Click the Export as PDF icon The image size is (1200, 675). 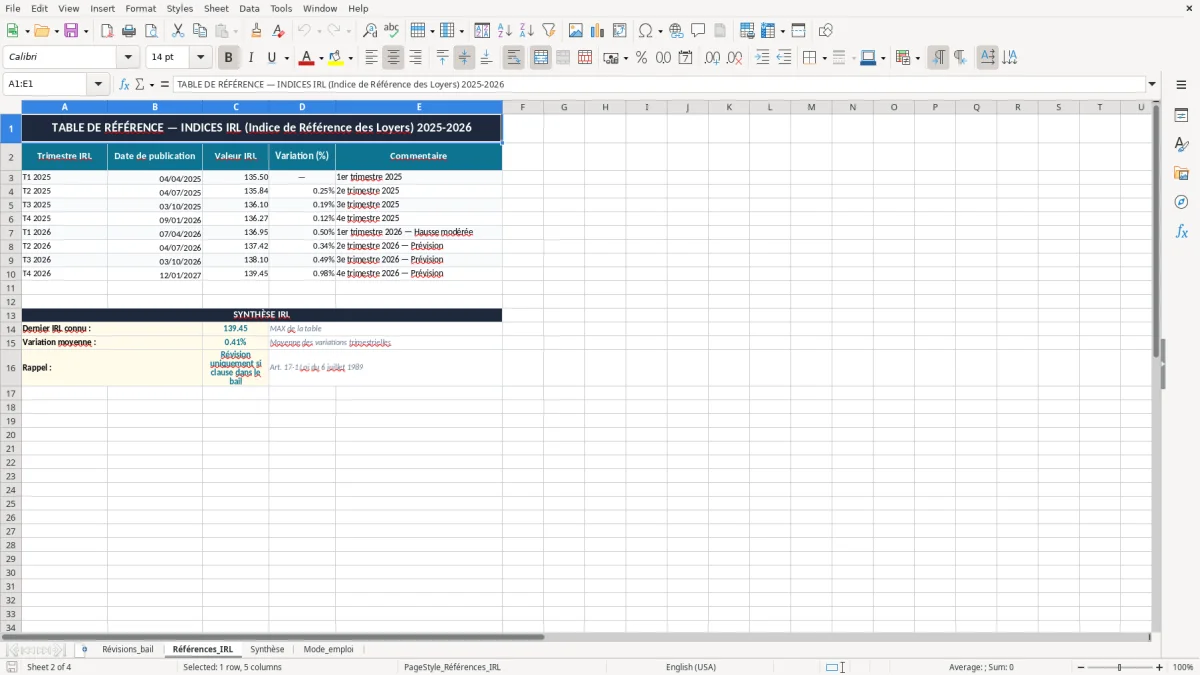(107, 31)
